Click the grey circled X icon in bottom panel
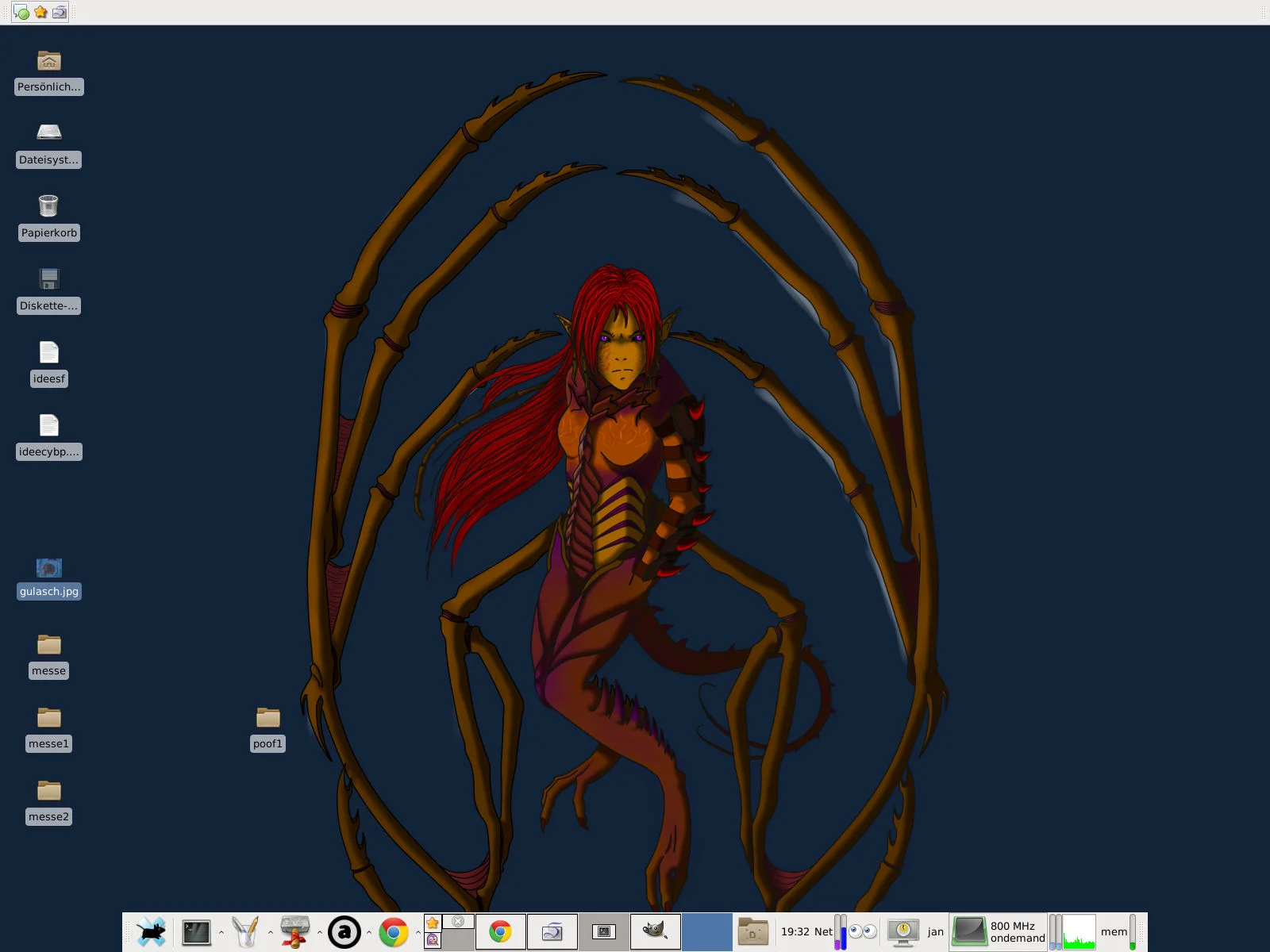The image size is (1270, 952). click(x=458, y=921)
